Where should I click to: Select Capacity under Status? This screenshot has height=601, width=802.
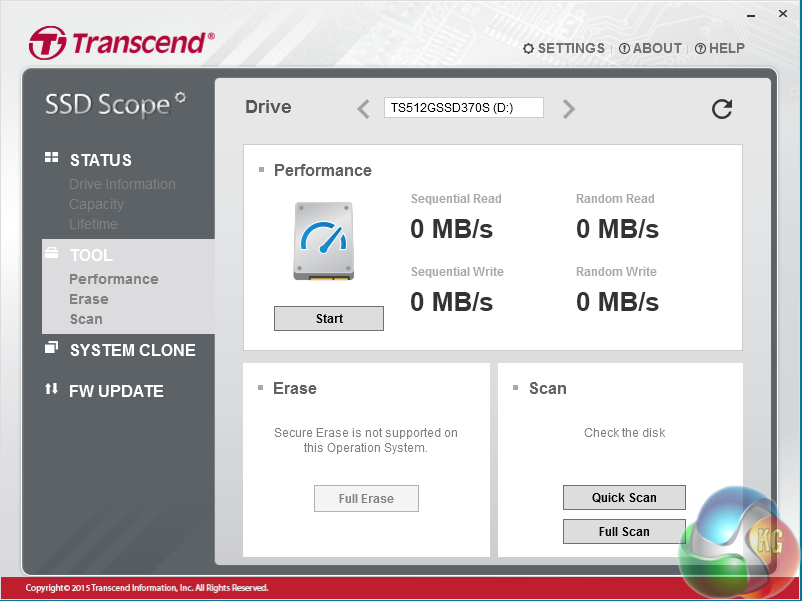click(96, 204)
